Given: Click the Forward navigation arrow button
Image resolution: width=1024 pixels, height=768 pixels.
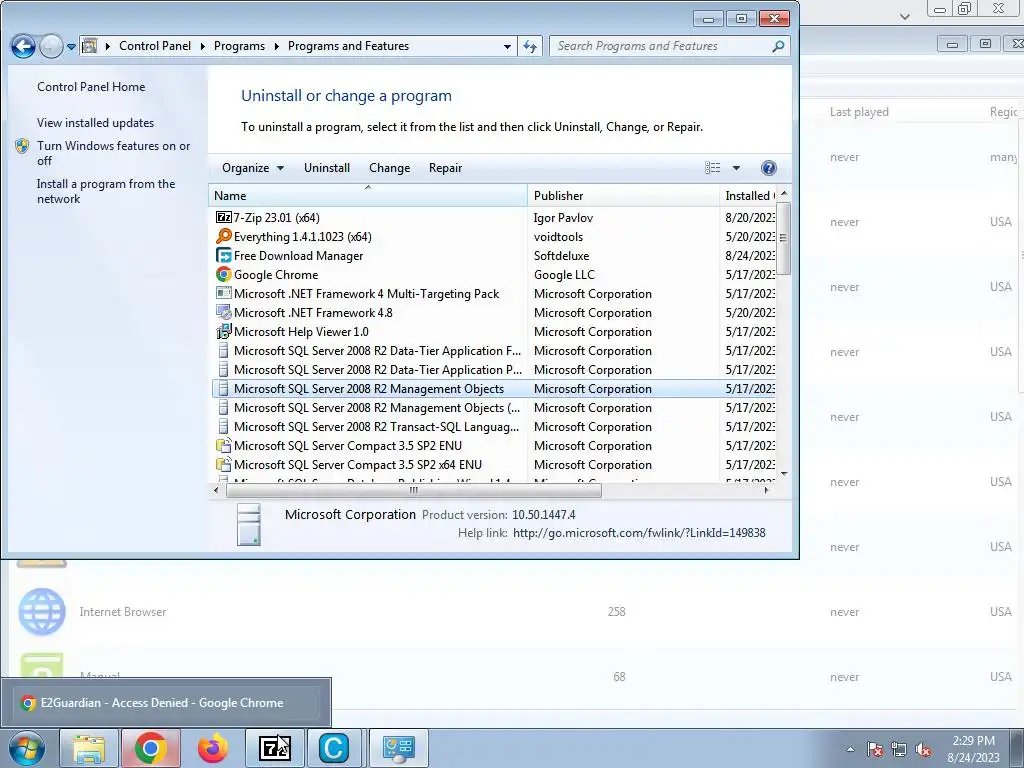Looking at the screenshot, I should (51, 46).
